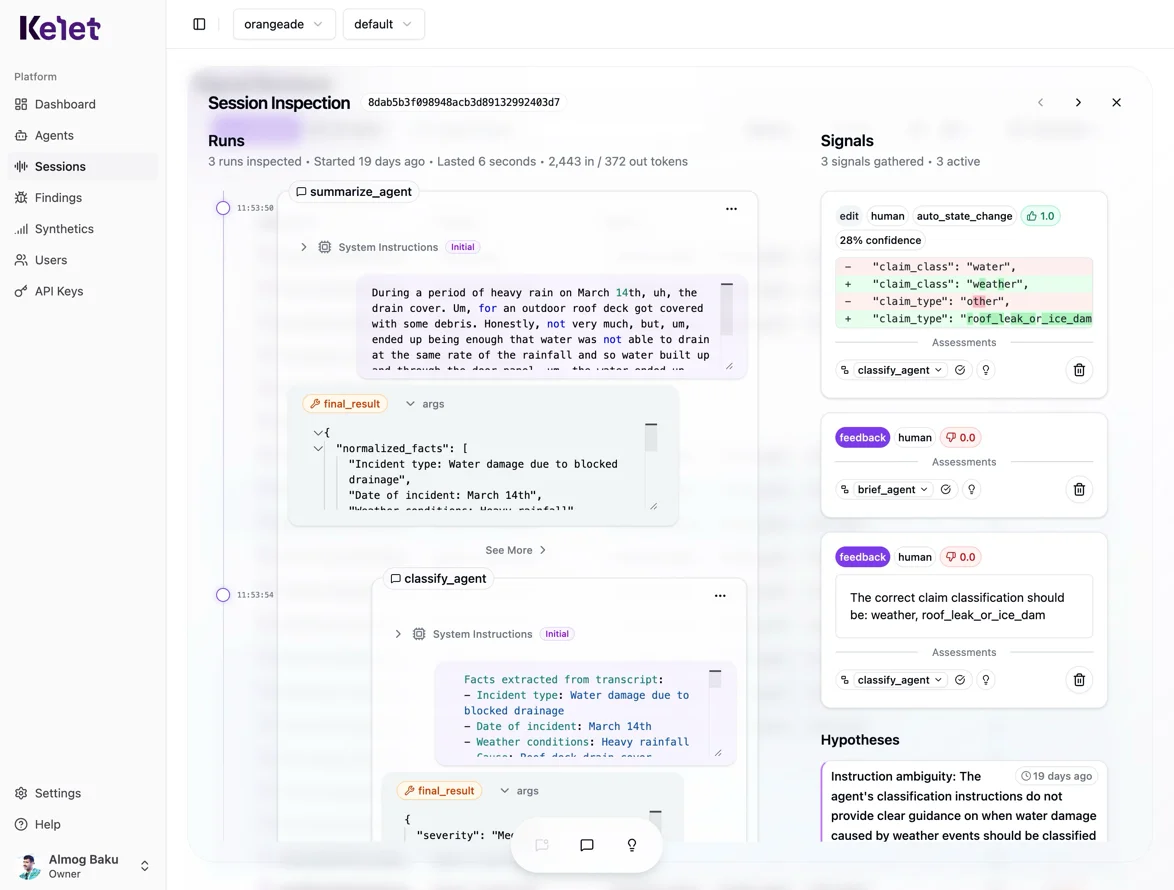This screenshot has height=890, width=1174.
Task: Click the See More link below final_result
Action: pos(514,549)
